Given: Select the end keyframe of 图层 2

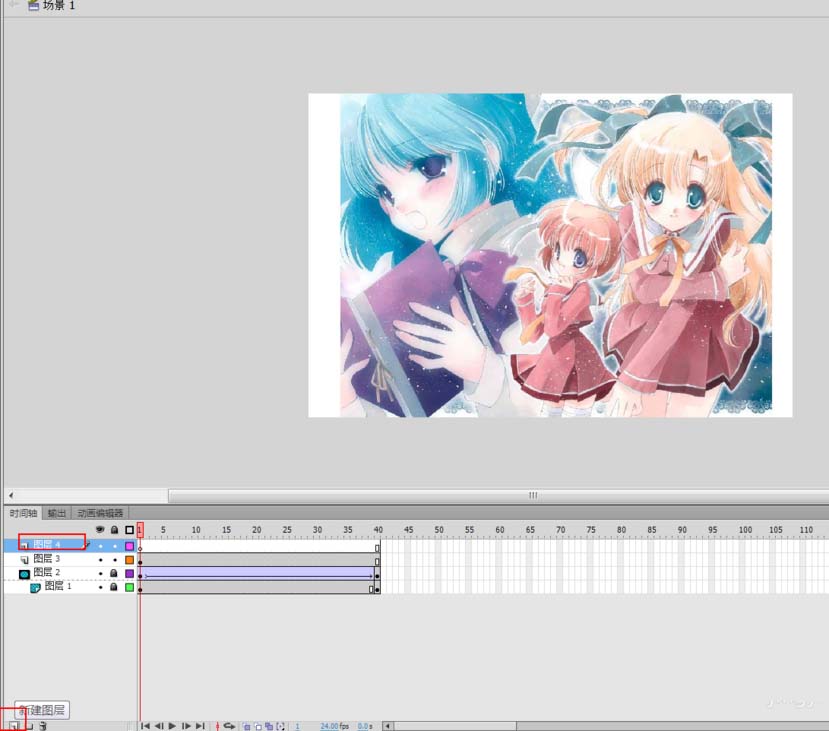Looking at the screenshot, I should point(377,574).
